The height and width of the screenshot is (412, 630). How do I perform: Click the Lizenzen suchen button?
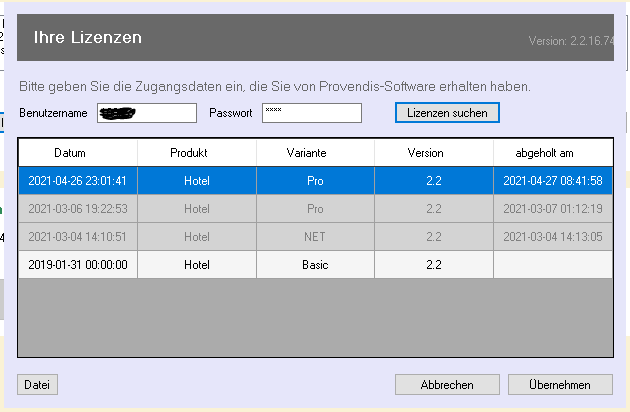[x=447, y=113]
